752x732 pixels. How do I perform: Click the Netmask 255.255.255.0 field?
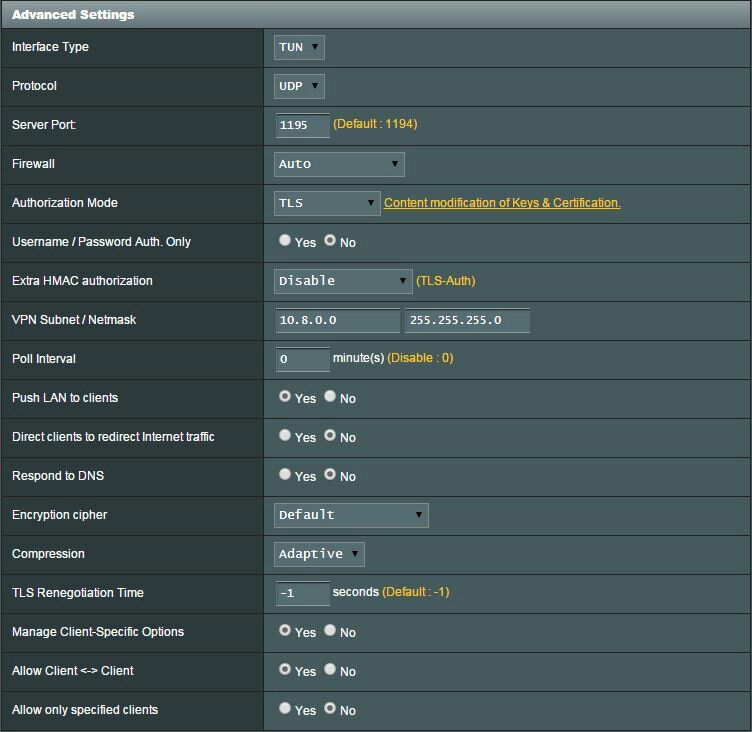click(x=468, y=320)
